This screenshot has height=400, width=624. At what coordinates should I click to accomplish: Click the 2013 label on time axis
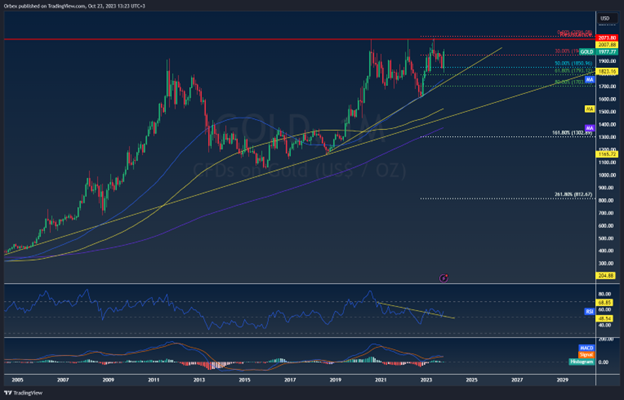pyautogui.click(x=199, y=380)
